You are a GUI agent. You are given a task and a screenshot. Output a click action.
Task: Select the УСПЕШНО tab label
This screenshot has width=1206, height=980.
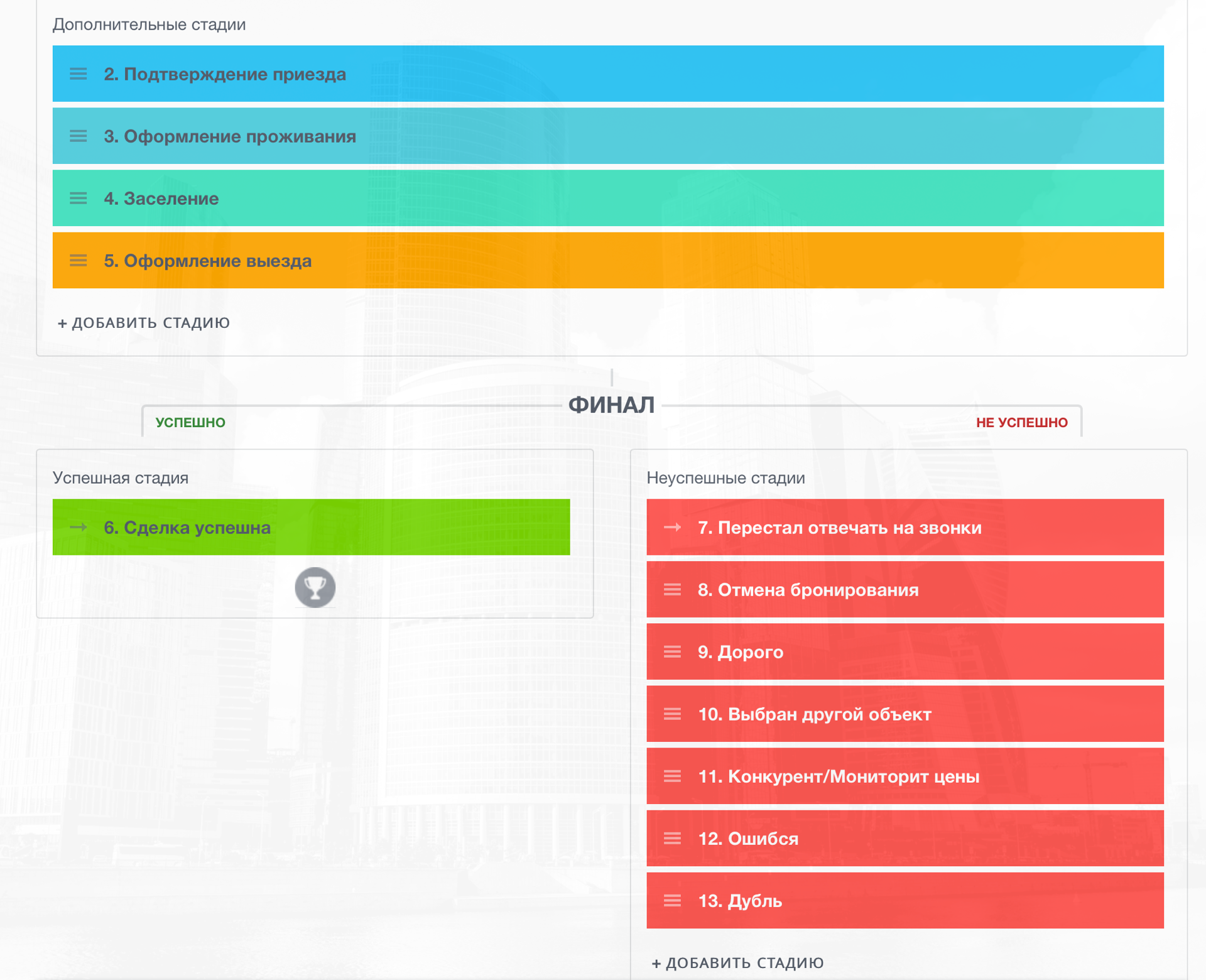(190, 423)
